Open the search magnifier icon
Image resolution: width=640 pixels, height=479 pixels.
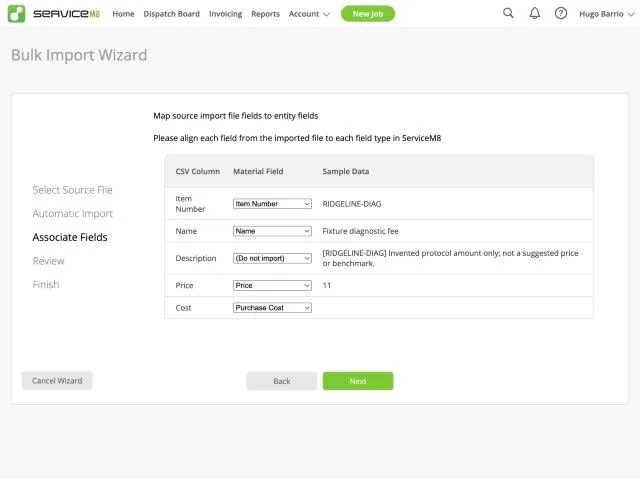[x=508, y=13]
